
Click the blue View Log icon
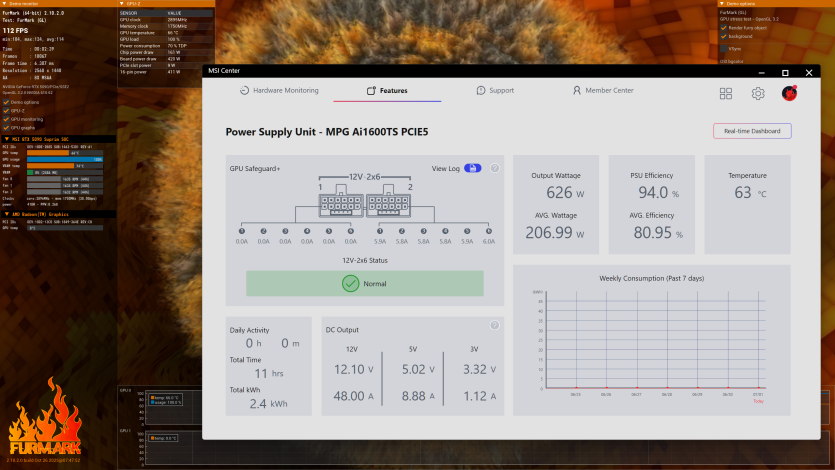coord(472,168)
